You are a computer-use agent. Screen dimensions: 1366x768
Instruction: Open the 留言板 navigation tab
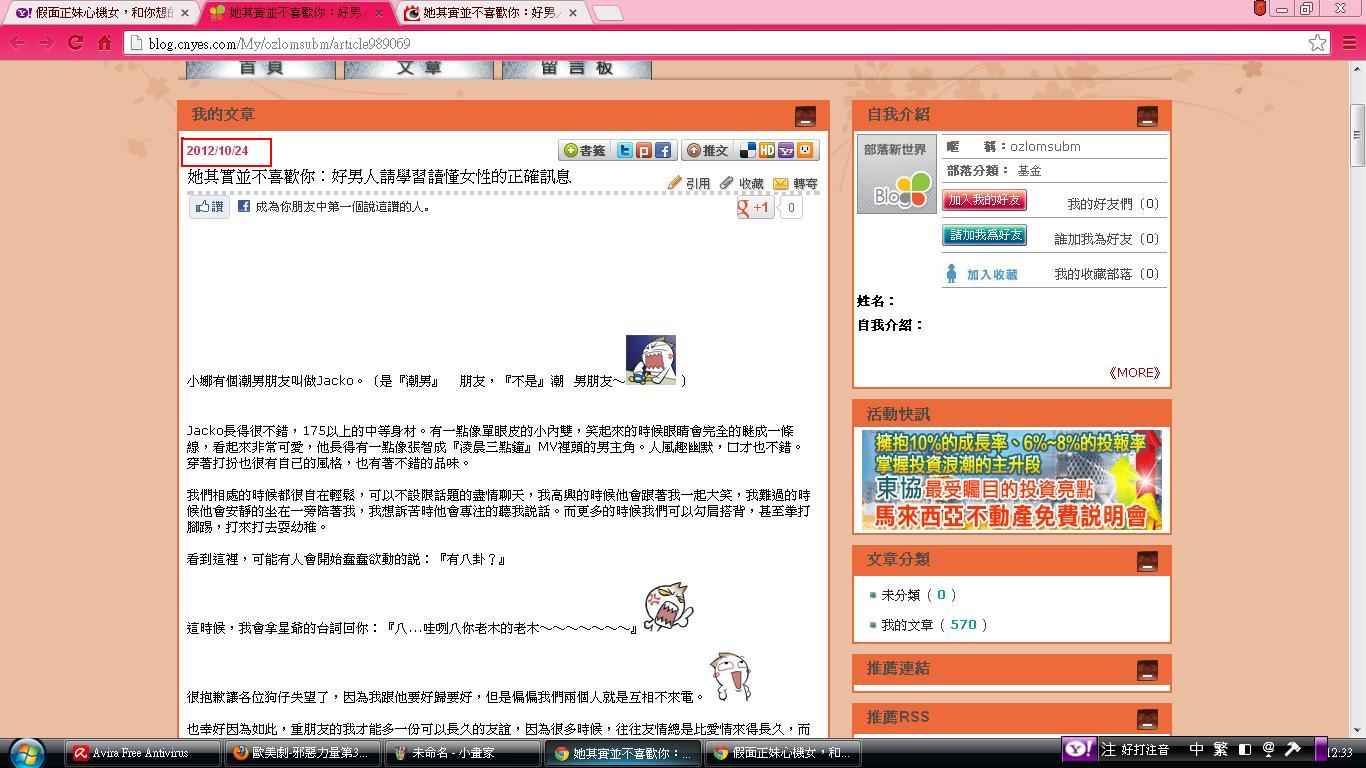click(576, 69)
